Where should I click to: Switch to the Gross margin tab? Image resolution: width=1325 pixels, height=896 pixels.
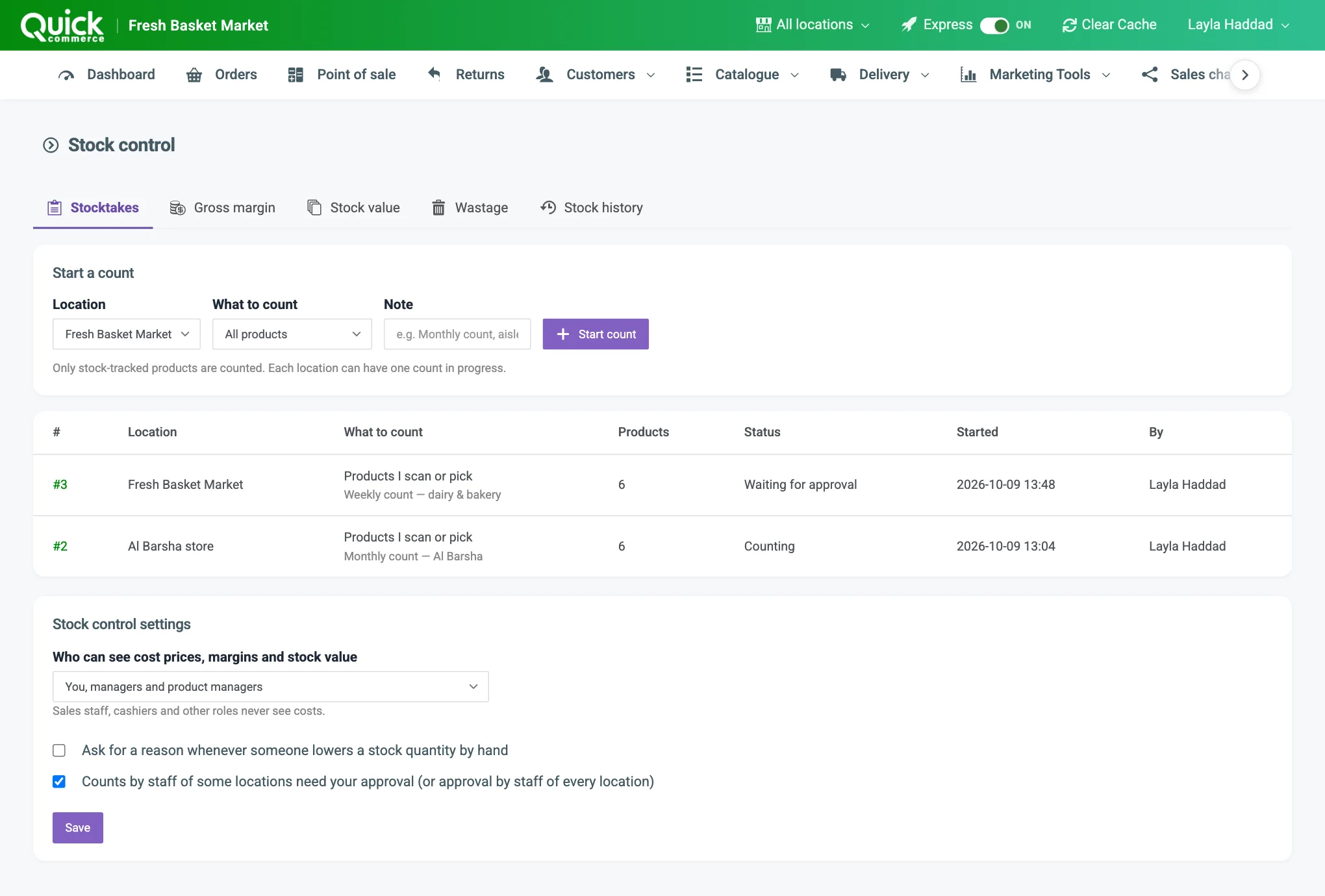tap(222, 208)
